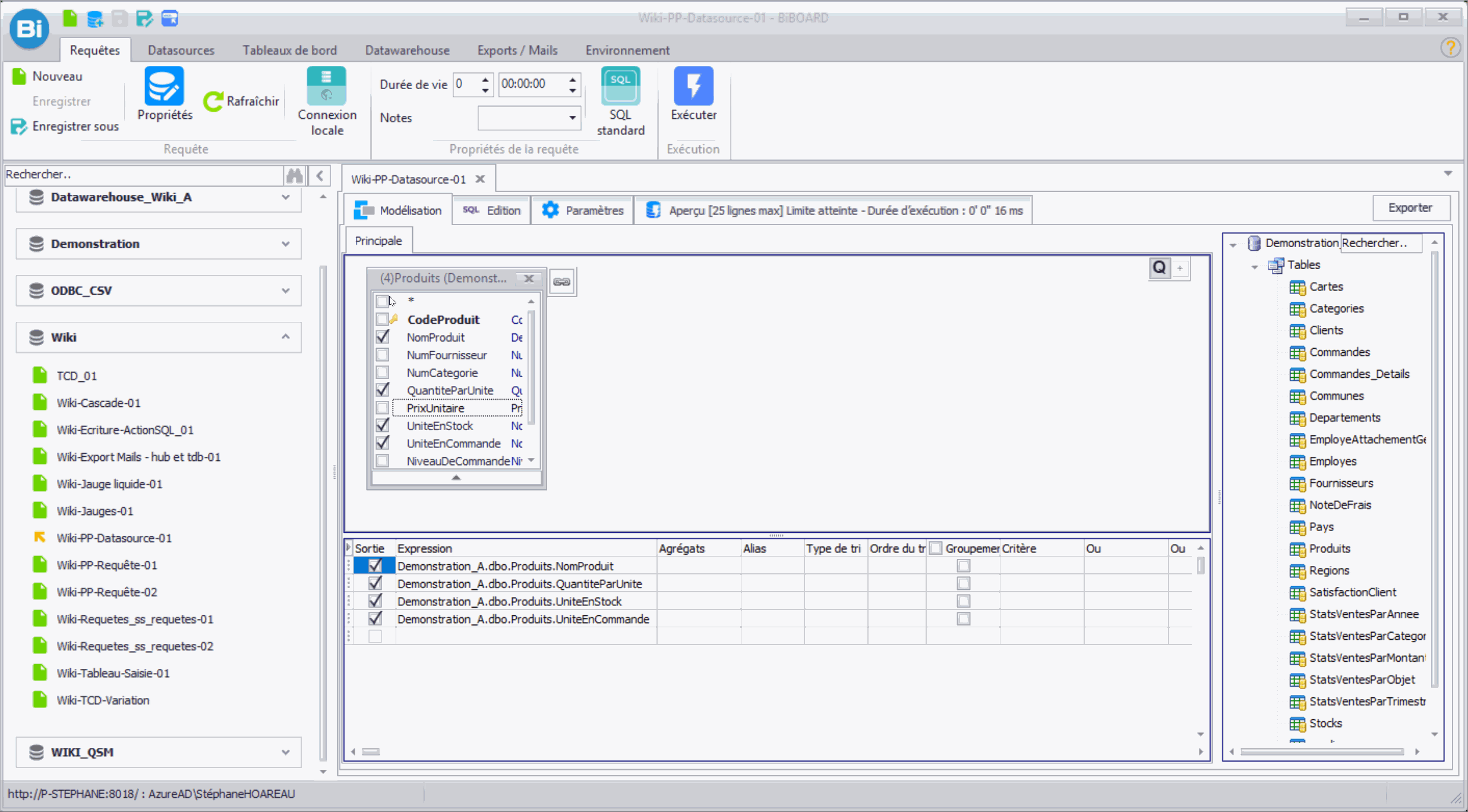Uncheck the NomProduit column box

pyautogui.click(x=383, y=337)
